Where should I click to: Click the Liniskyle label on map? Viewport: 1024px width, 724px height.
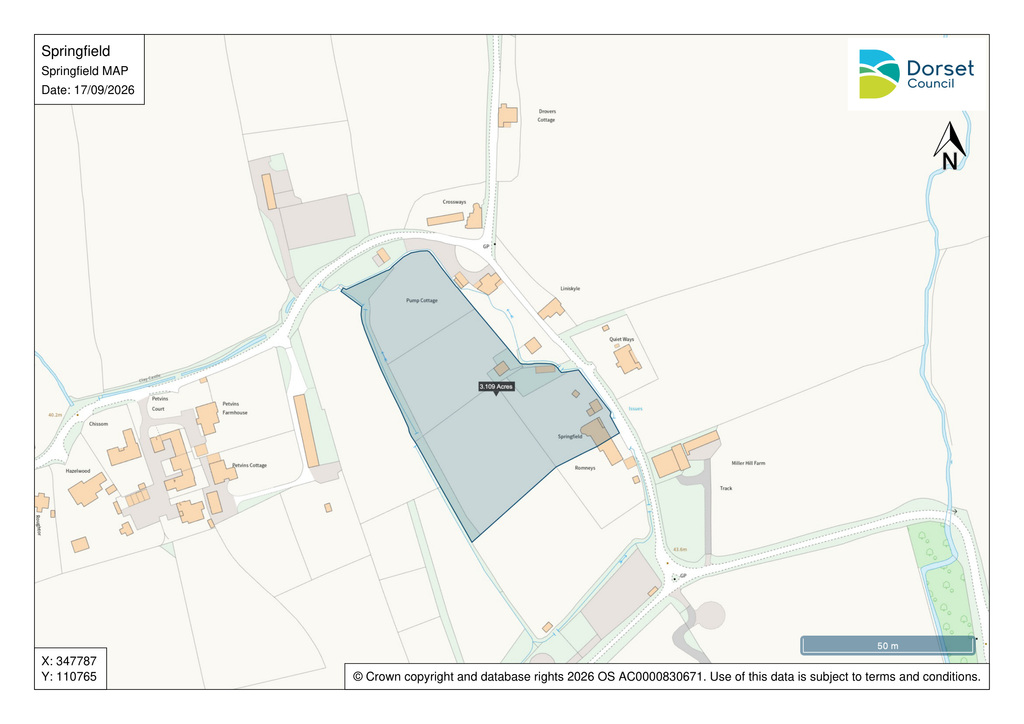tap(570, 289)
